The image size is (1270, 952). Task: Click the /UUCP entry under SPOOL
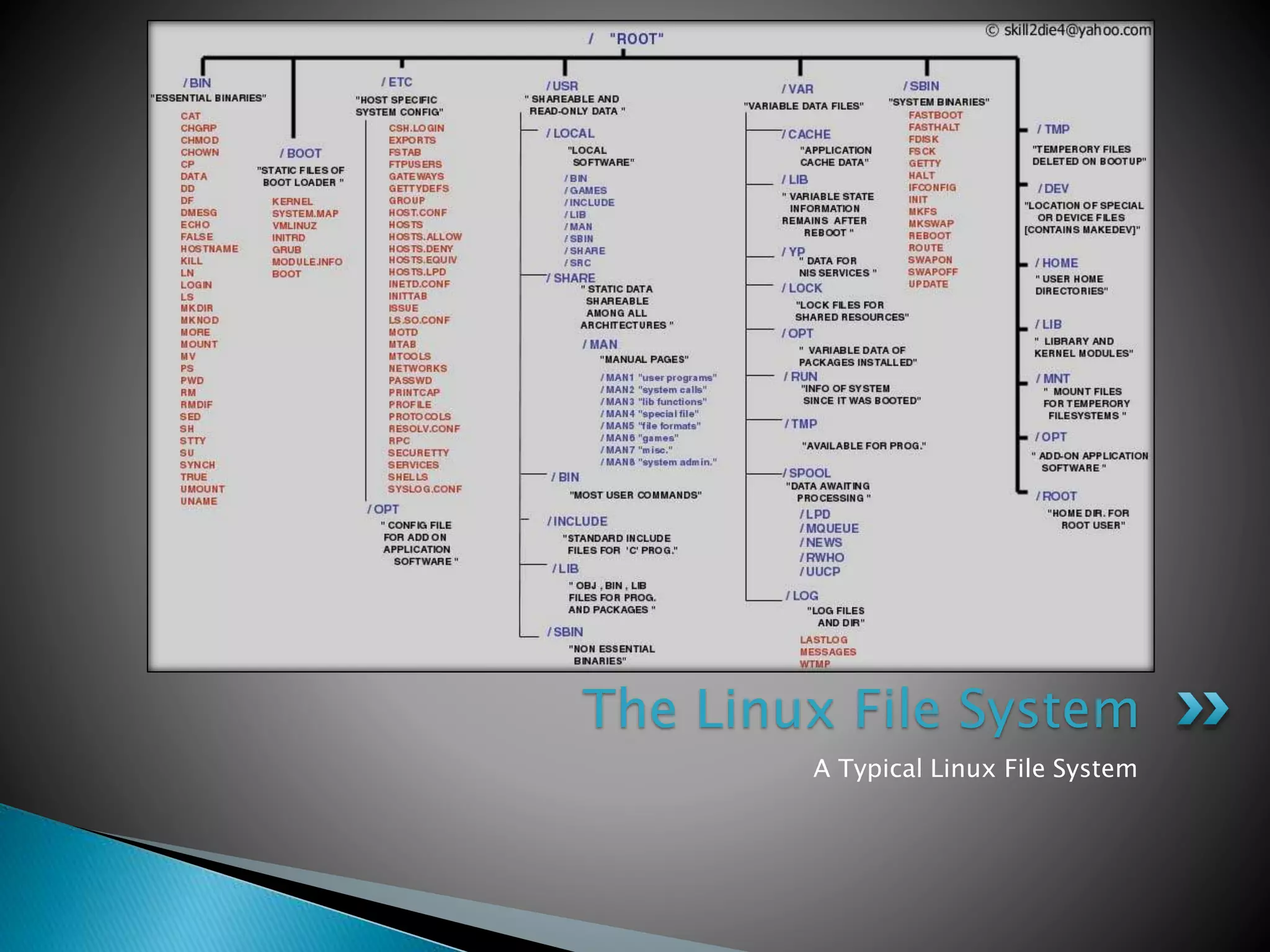click(x=820, y=572)
